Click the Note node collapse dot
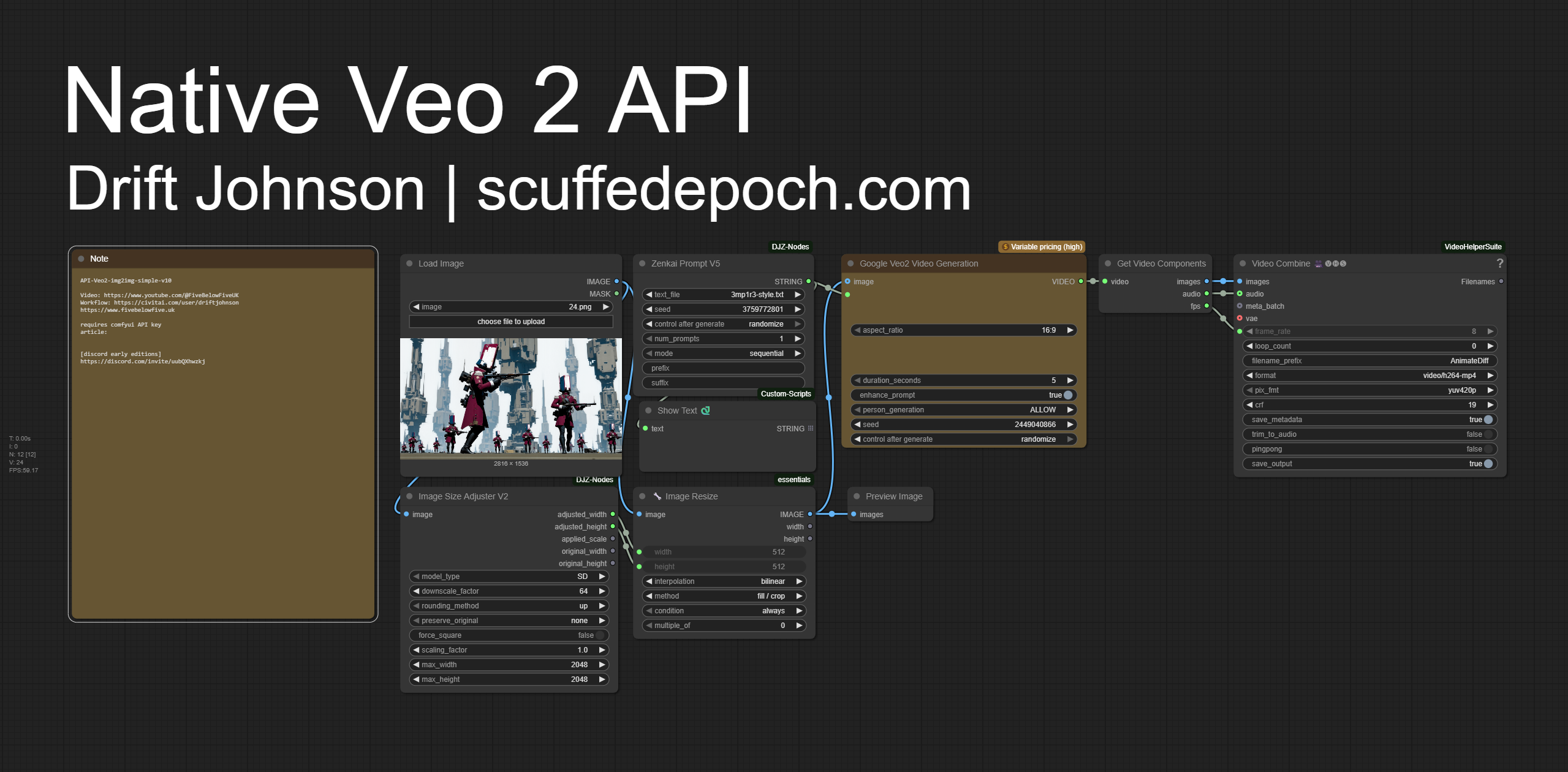The image size is (1568, 772). pyautogui.click(x=81, y=259)
